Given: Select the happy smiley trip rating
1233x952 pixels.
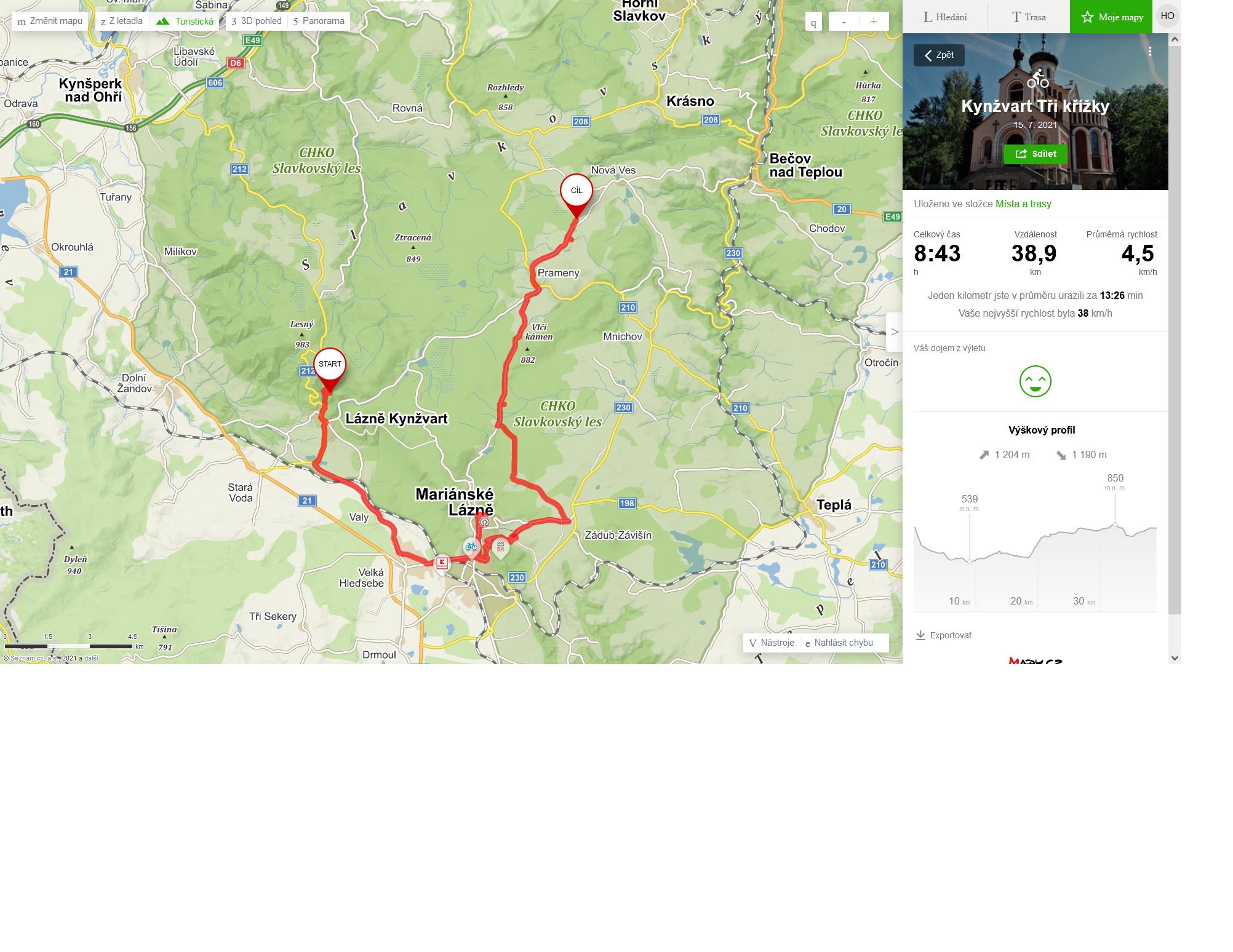Looking at the screenshot, I should point(1035,381).
